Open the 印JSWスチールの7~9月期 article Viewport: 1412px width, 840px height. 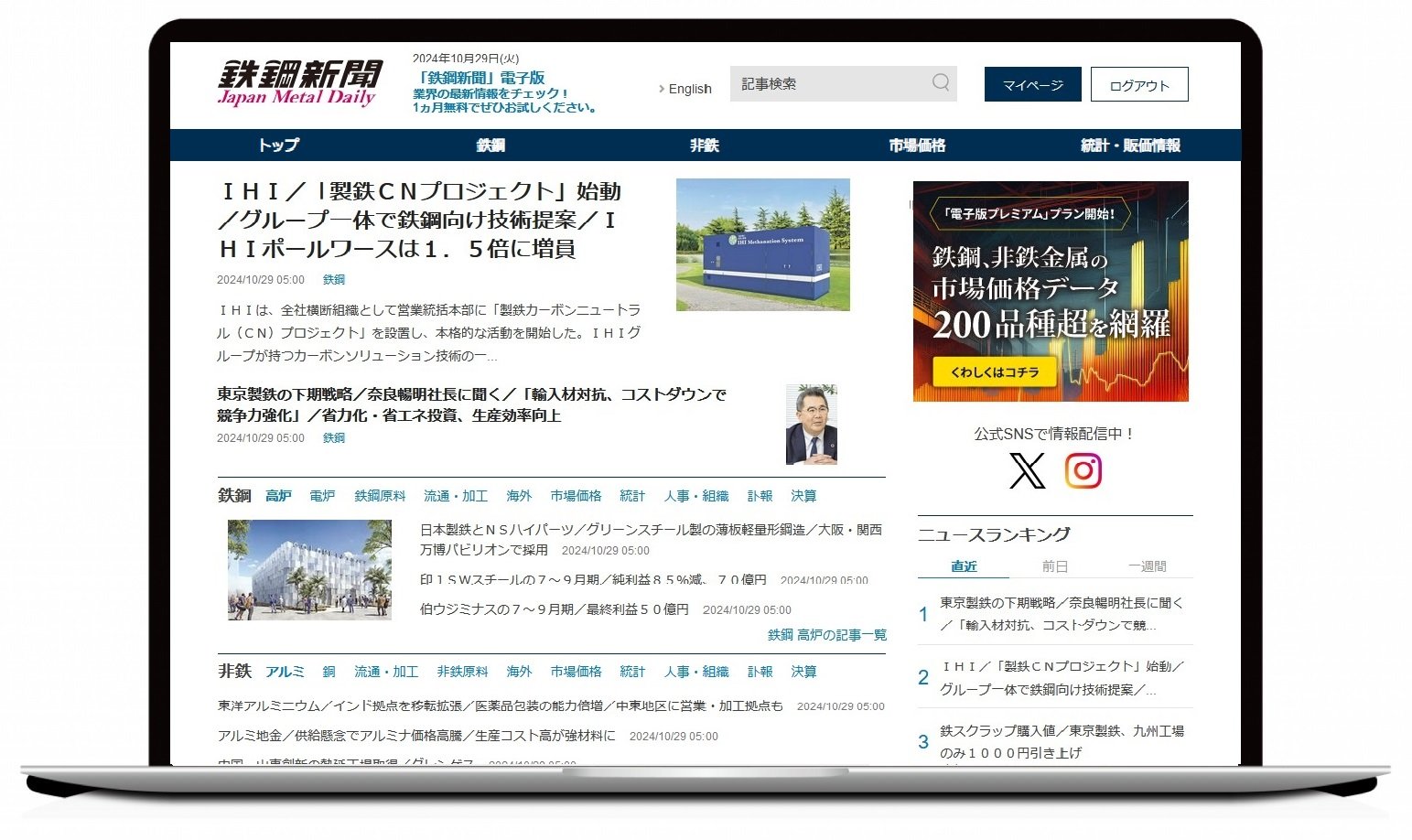click(x=593, y=579)
